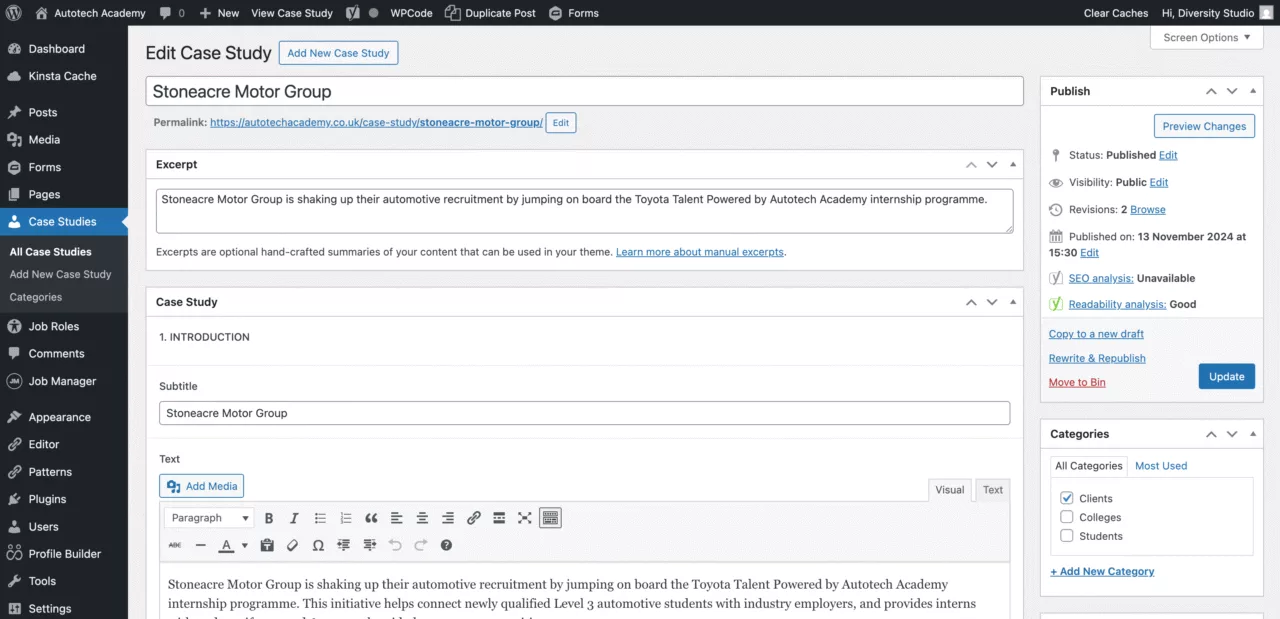The height and width of the screenshot is (619, 1280).
Task: Click Clear Caches in the admin bar
Action: [x=1116, y=13]
